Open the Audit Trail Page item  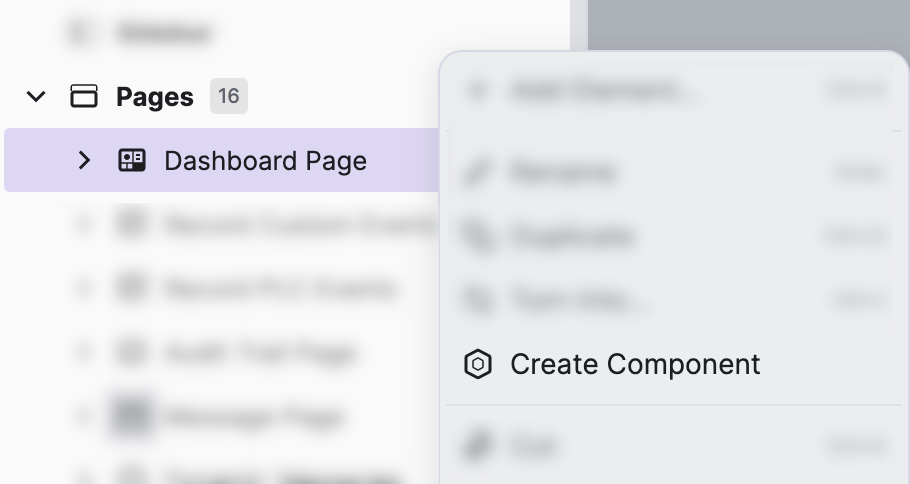click(258, 353)
